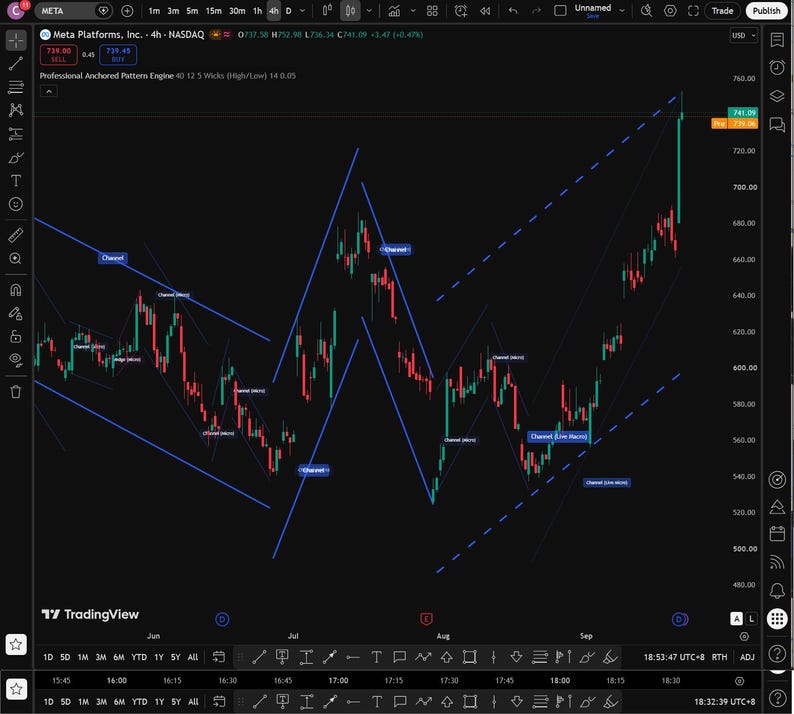Select the text tool in left sidebar
Screen dimensions: 794x714
tap(16, 181)
